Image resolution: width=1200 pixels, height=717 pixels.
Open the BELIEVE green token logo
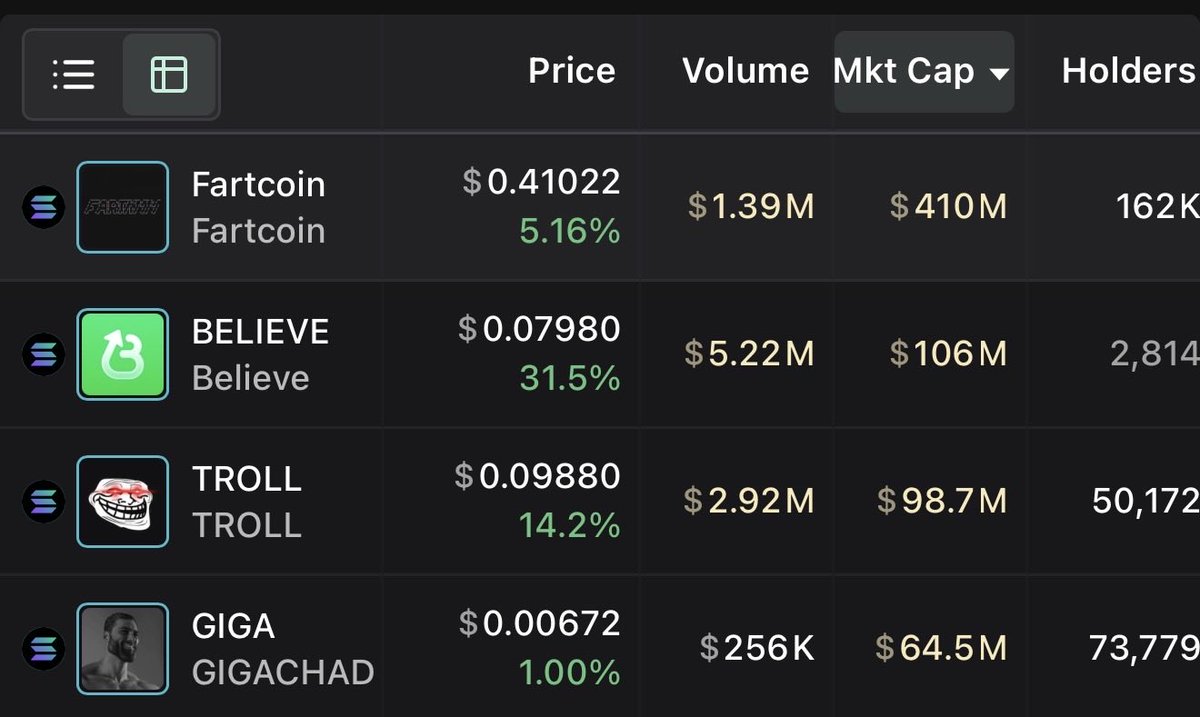pos(123,354)
